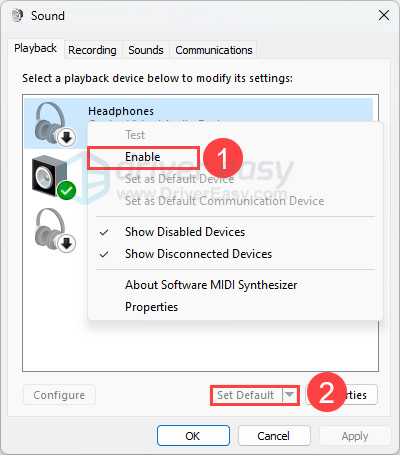Click the Sound dialog title bar icon

point(17,15)
